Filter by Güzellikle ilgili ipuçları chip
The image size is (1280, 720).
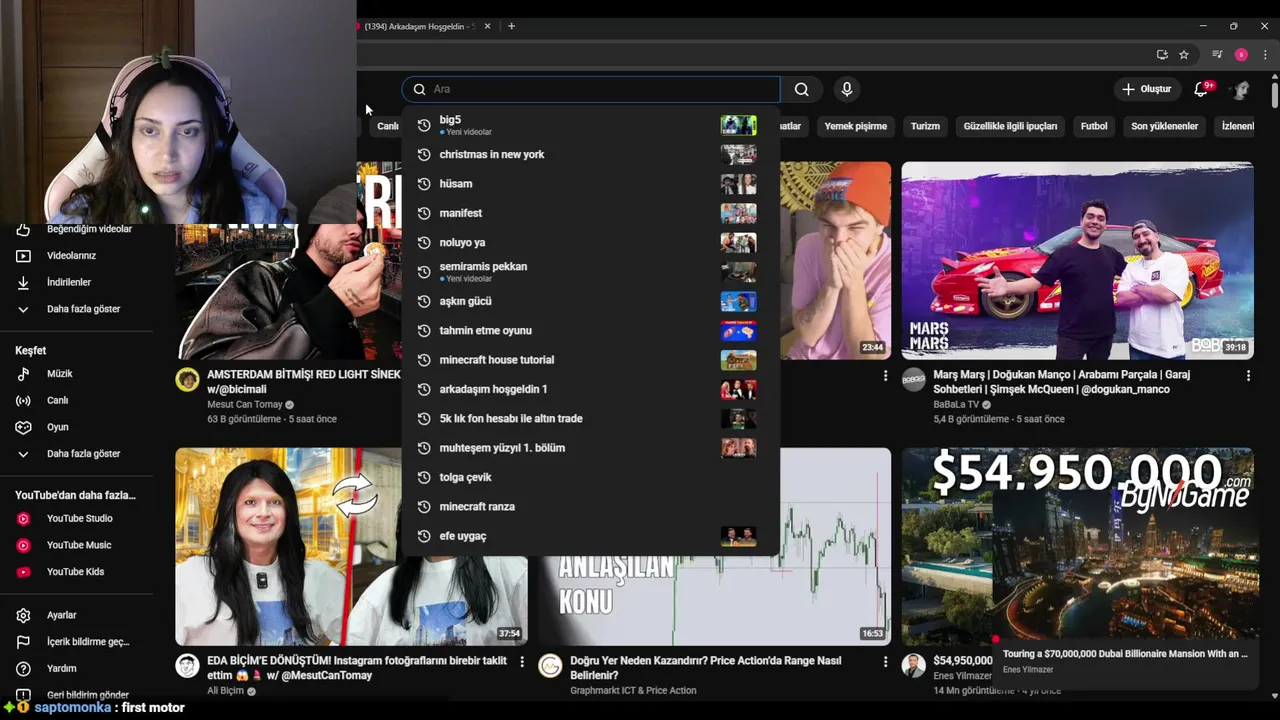click(x=1010, y=126)
